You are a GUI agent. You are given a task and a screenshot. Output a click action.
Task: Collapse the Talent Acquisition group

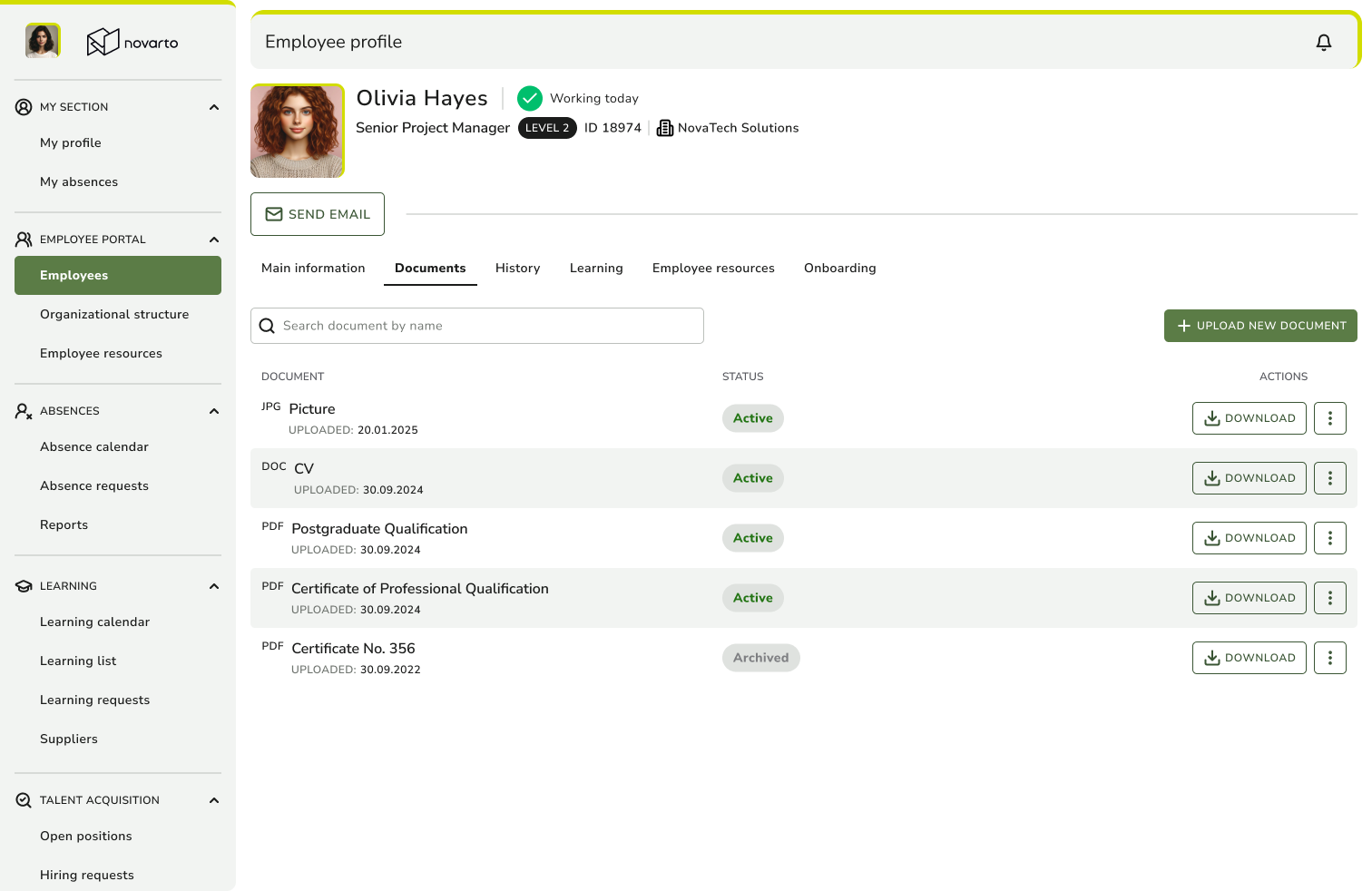click(214, 800)
